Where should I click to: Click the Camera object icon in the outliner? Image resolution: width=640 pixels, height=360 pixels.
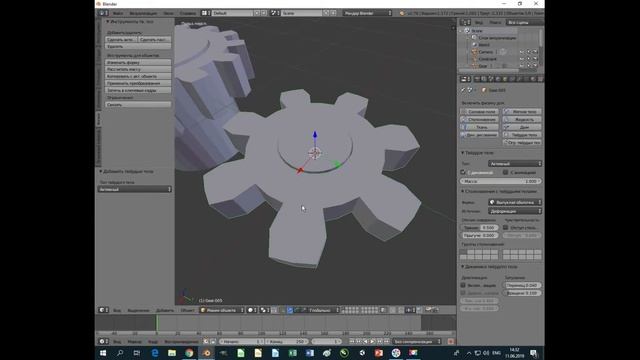coord(474,52)
